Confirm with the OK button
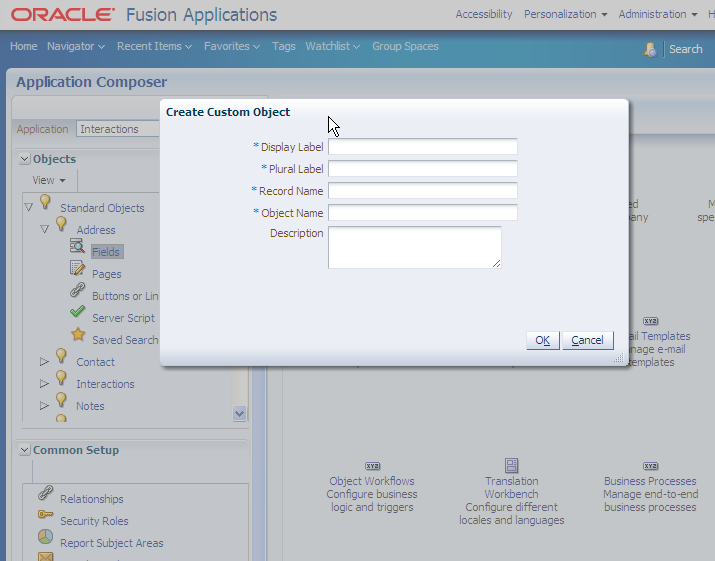 pyautogui.click(x=543, y=340)
